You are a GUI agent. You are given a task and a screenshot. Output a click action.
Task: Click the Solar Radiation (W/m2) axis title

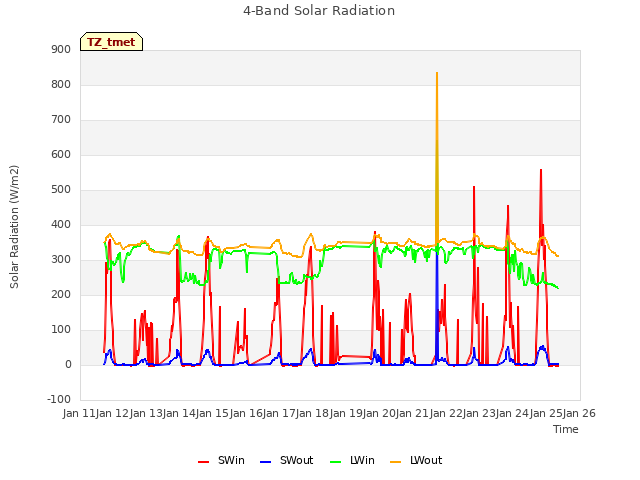(x=14, y=227)
